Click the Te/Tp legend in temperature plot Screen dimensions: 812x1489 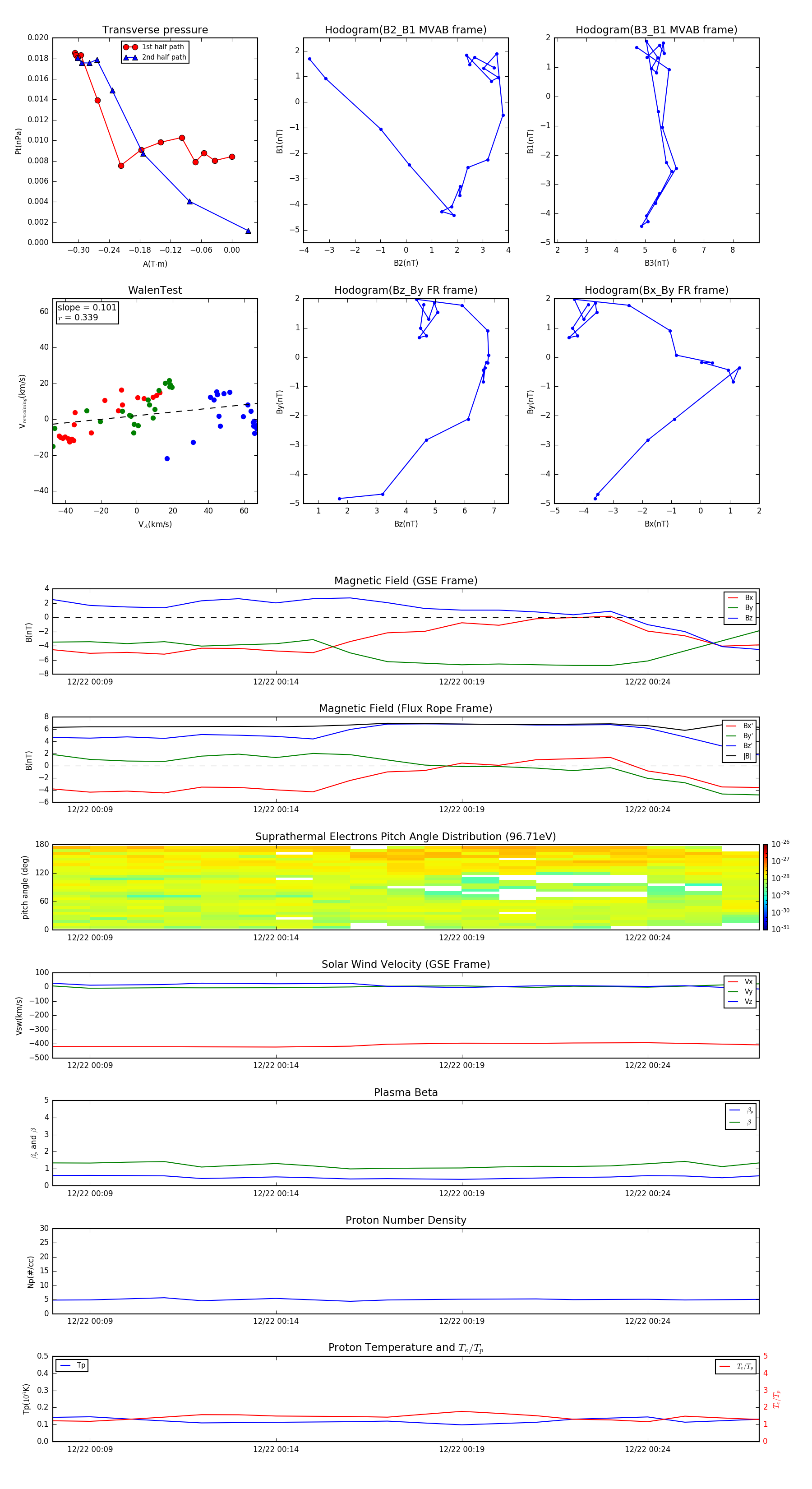[736, 1366]
